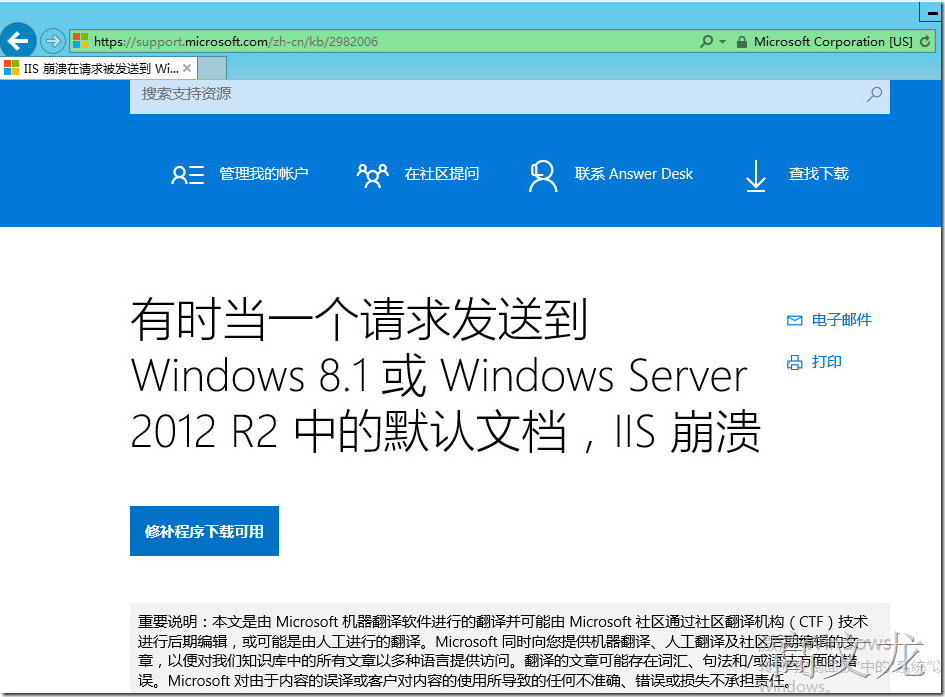Viewport: 945px width, 697px height.
Task: Click the 电子邮件 envelope icon
Action: click(x=794, y=320)
